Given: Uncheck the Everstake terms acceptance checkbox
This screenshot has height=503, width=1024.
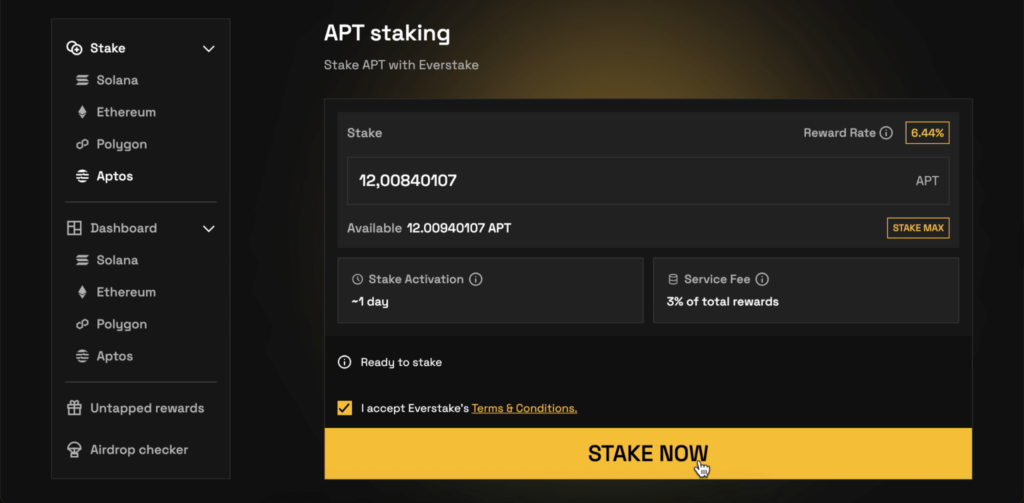Looking at the screenshot, I should 345,408.
